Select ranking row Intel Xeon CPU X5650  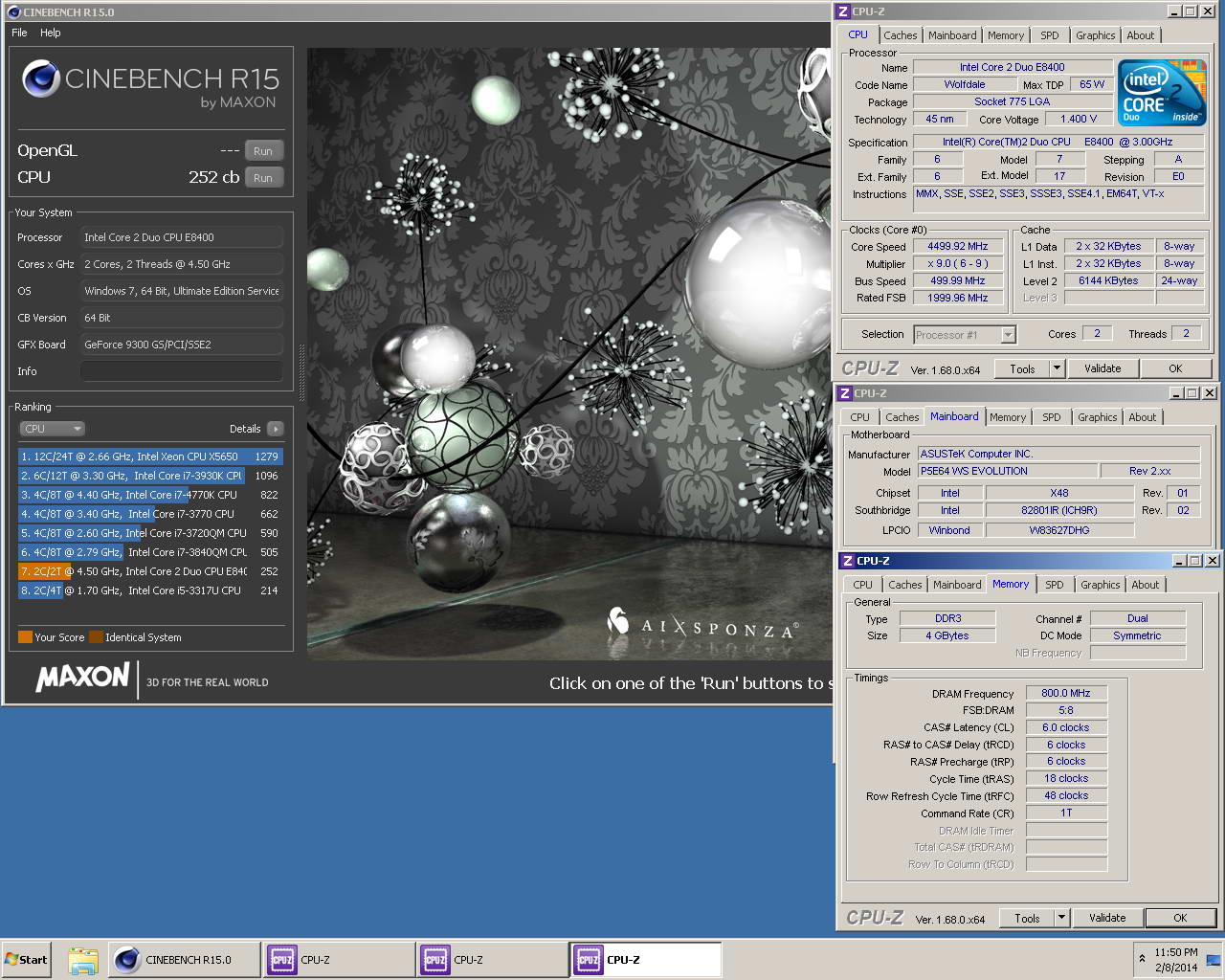[150, 457]
